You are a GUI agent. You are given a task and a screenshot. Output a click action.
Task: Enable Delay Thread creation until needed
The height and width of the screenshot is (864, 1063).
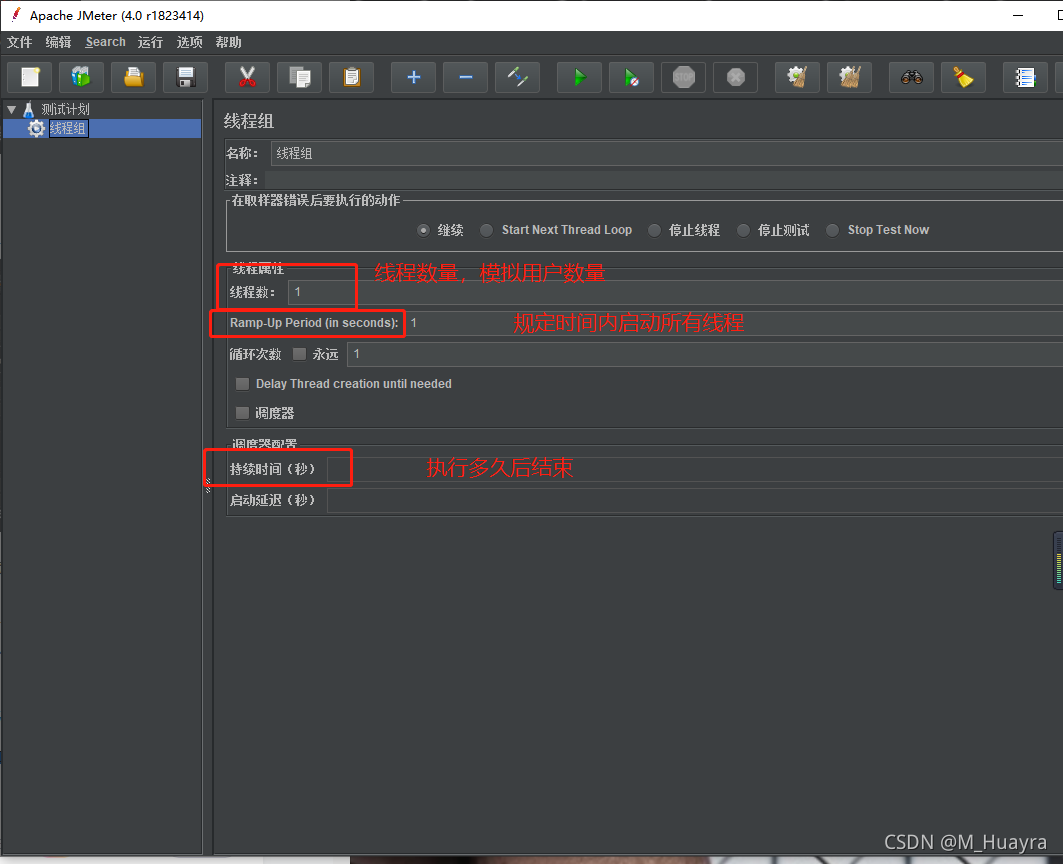tap(242, 384)
